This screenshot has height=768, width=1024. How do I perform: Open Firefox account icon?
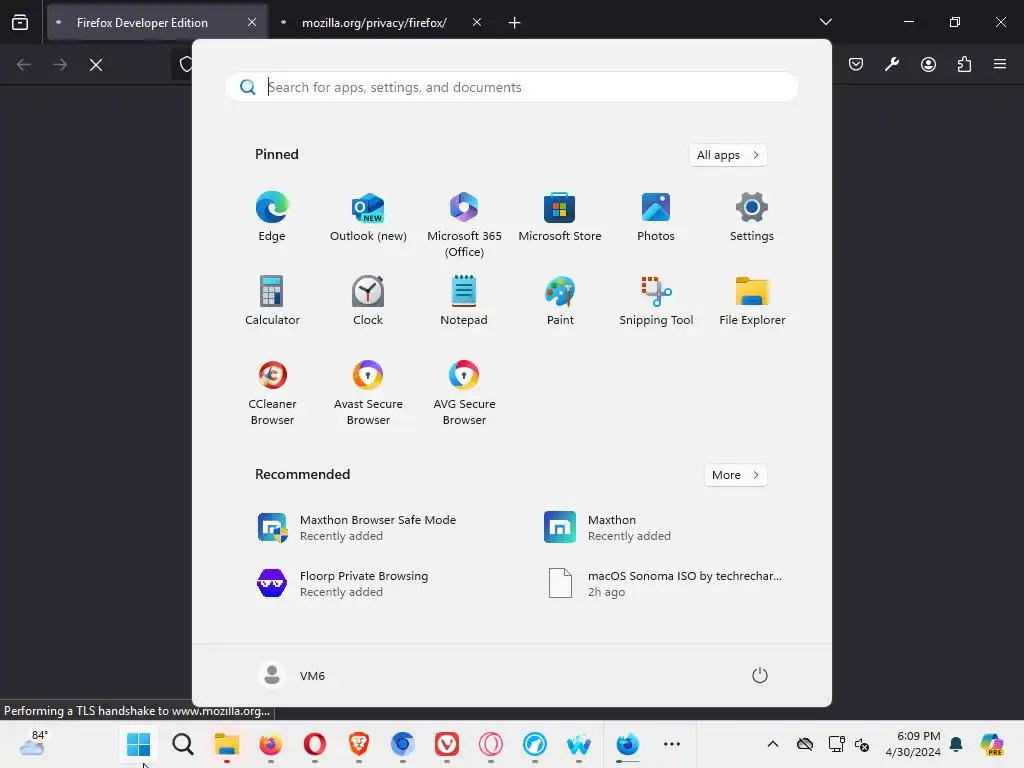tap(928, 64)
